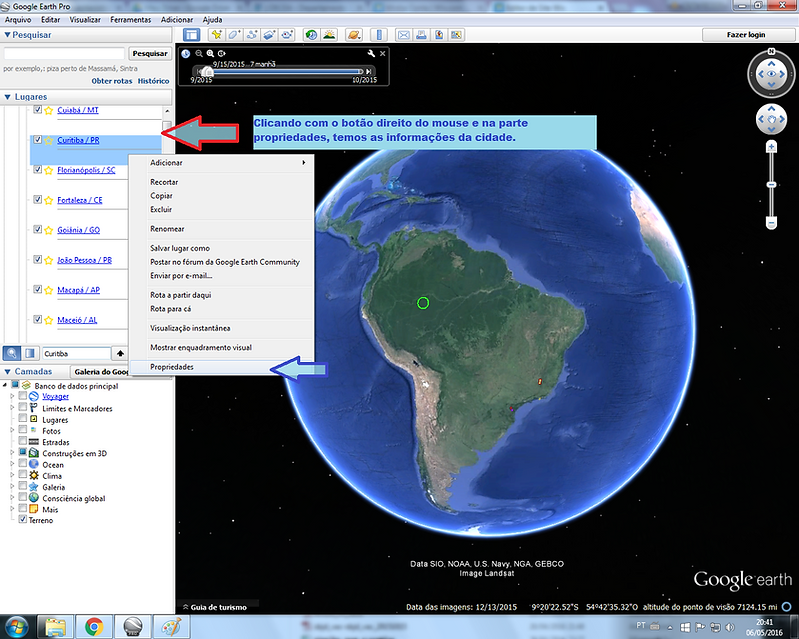Open the Obter rotas link
The height and width of the screenshot is (639, 799).
click(112, 81)
